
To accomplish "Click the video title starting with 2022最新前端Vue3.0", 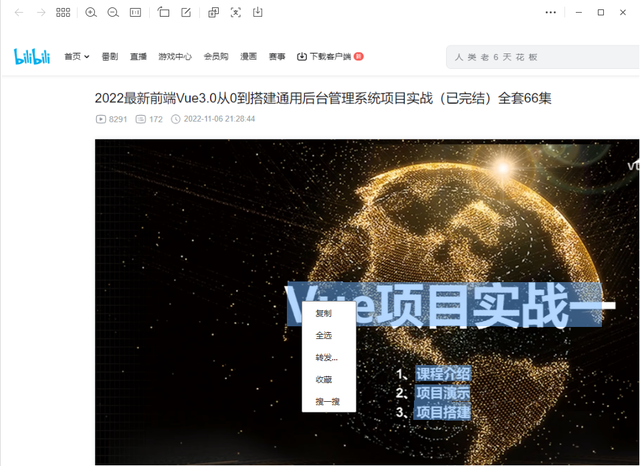I will tap(323, 98).
